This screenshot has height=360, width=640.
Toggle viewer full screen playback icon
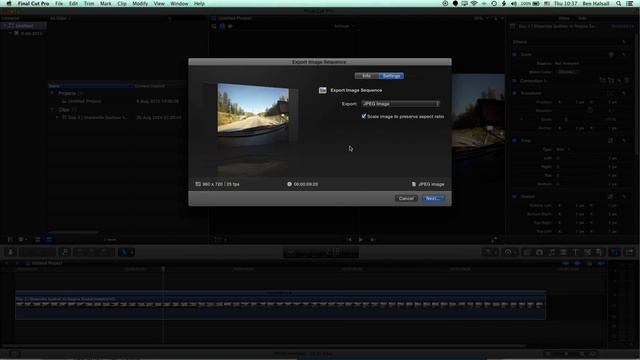[494, 240]
